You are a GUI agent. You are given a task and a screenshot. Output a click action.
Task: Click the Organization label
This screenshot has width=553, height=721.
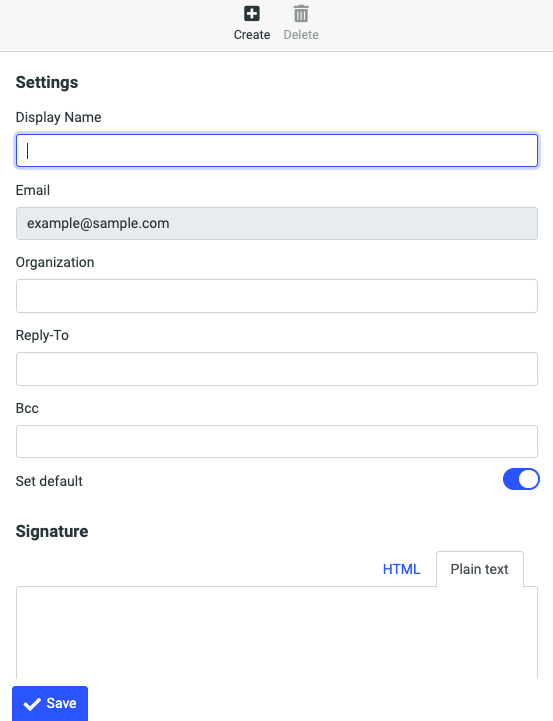click(x=55, y=263)
